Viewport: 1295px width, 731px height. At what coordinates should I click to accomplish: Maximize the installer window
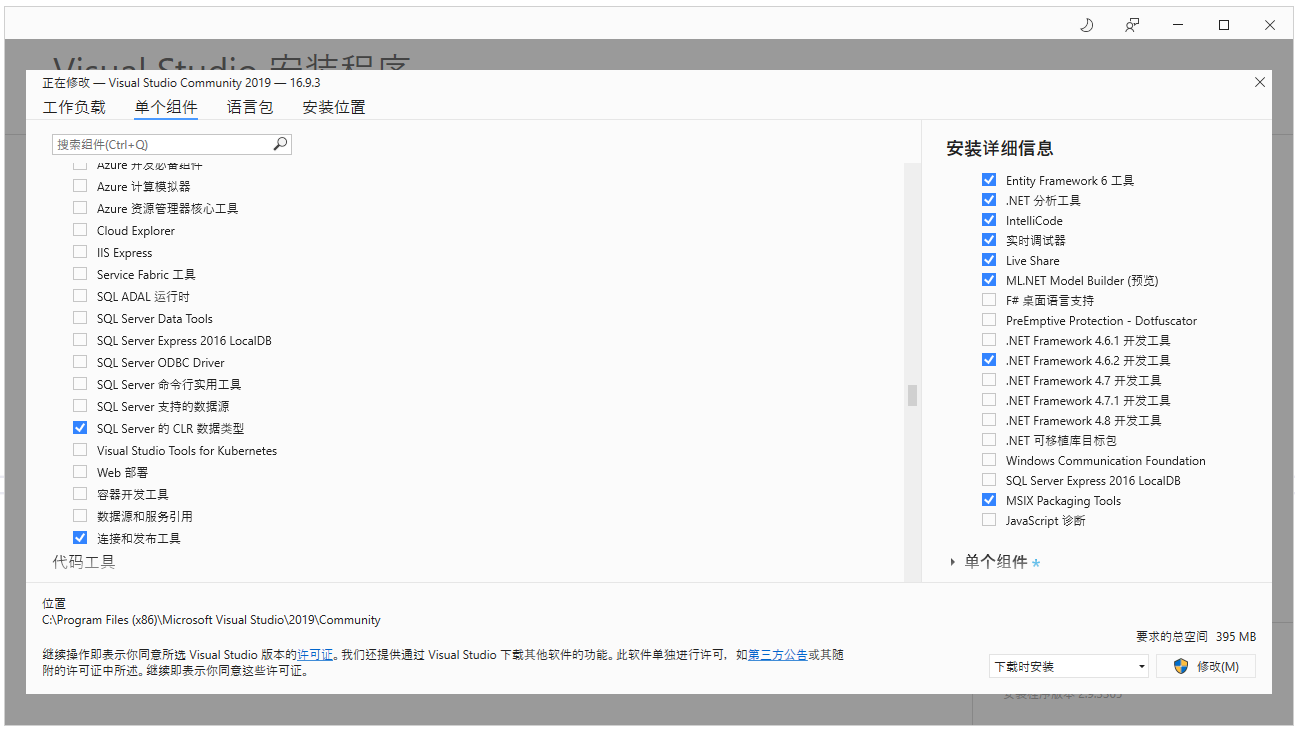pos(1224,25)
